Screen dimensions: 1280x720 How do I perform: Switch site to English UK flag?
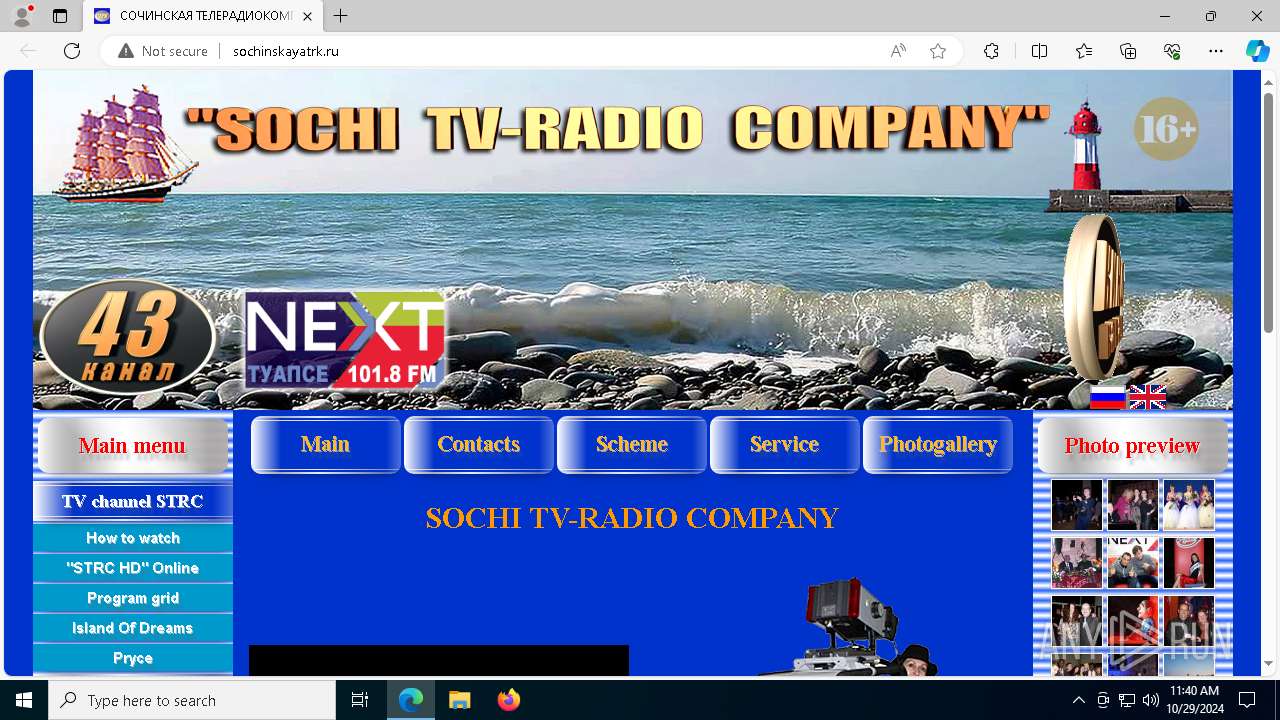(1147, 397)
